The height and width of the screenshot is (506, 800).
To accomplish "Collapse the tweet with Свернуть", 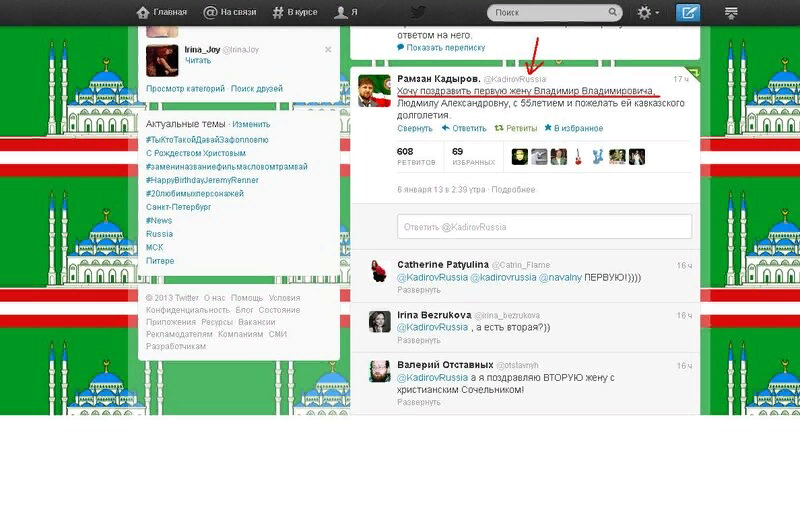I will [415, 129].
